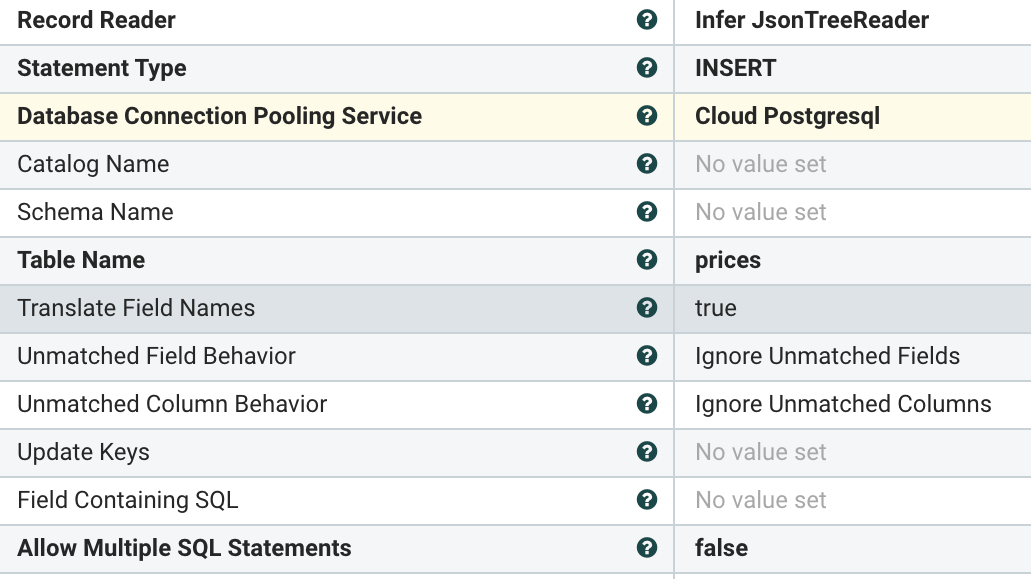Show help for Field Containing SQL
This screenshot has width=1031, height=579.
tap(647, 500)
